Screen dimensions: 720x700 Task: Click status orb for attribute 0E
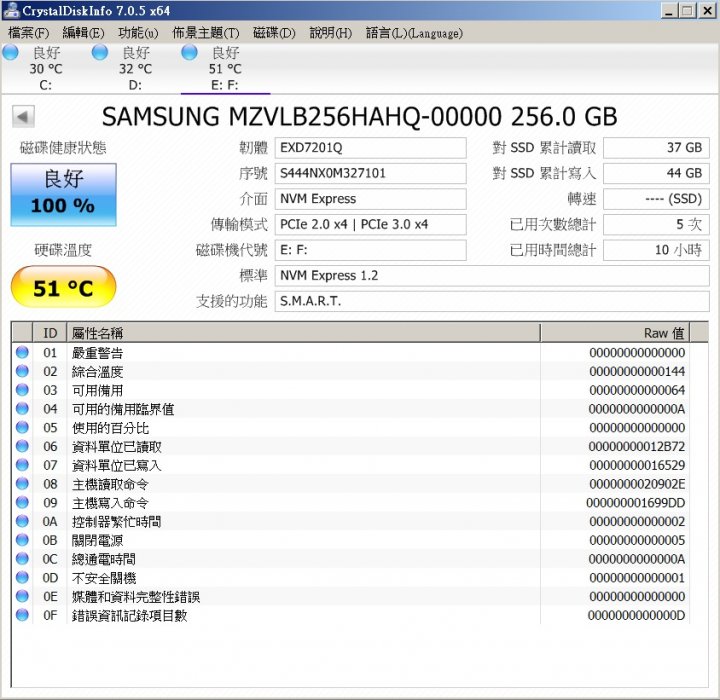pyautogui.click(x=22, y=596)
